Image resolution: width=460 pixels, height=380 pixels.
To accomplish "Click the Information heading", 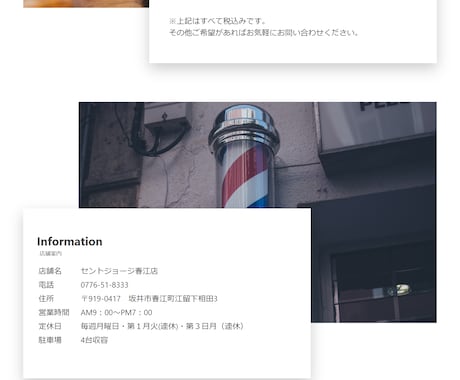I will tap(70, 241).
